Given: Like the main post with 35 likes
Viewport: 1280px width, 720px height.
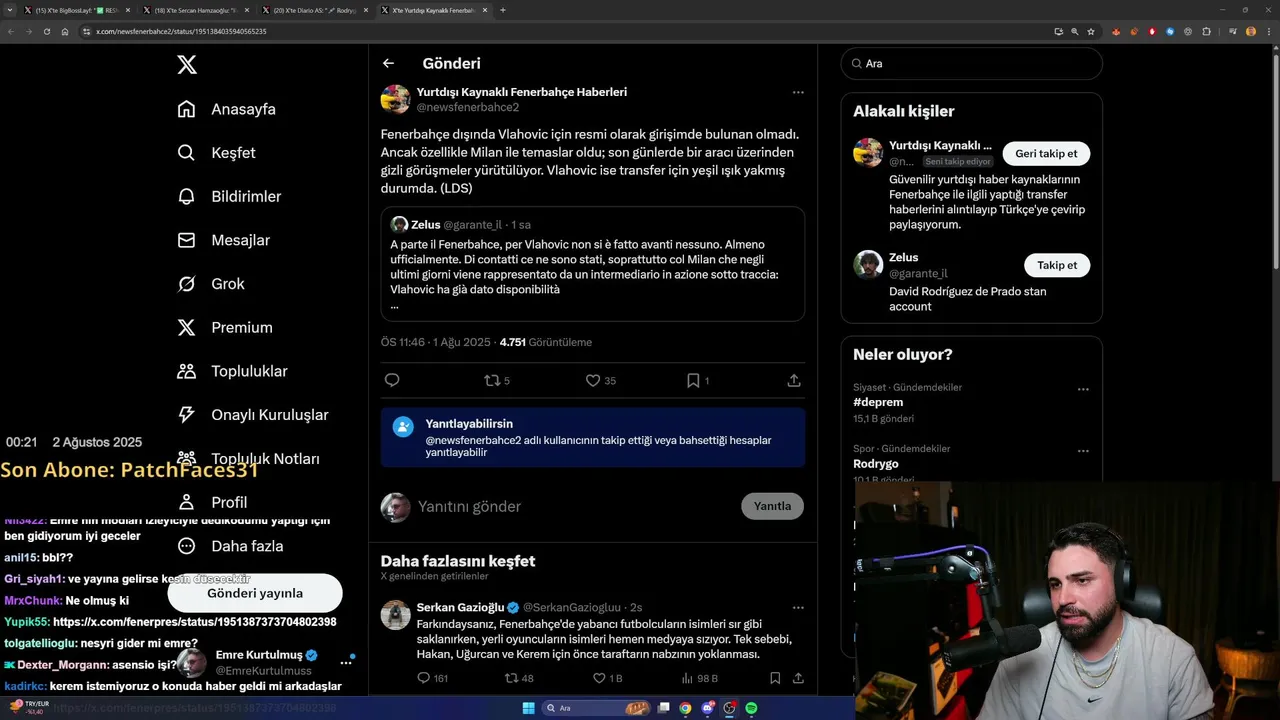Looking at the screenshot, I should (x=601, y=380).
